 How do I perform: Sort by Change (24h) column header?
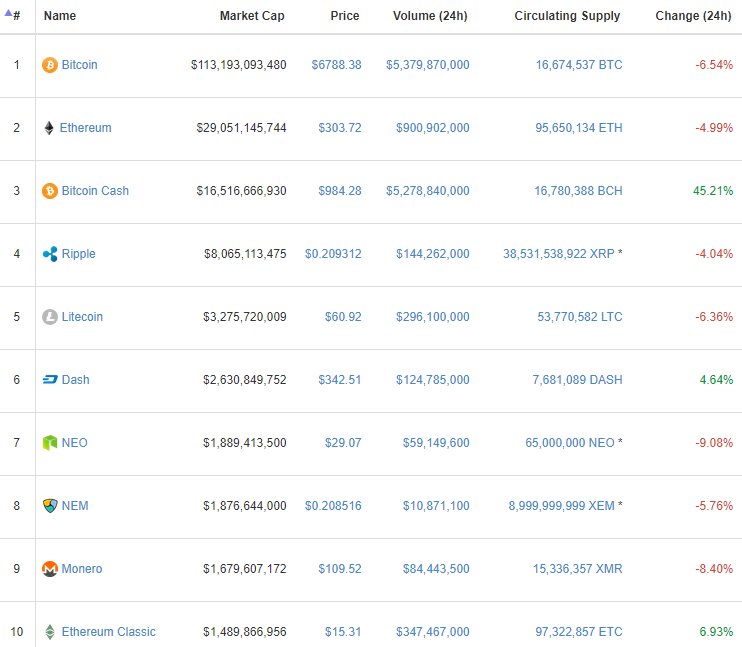pos(693,16)
